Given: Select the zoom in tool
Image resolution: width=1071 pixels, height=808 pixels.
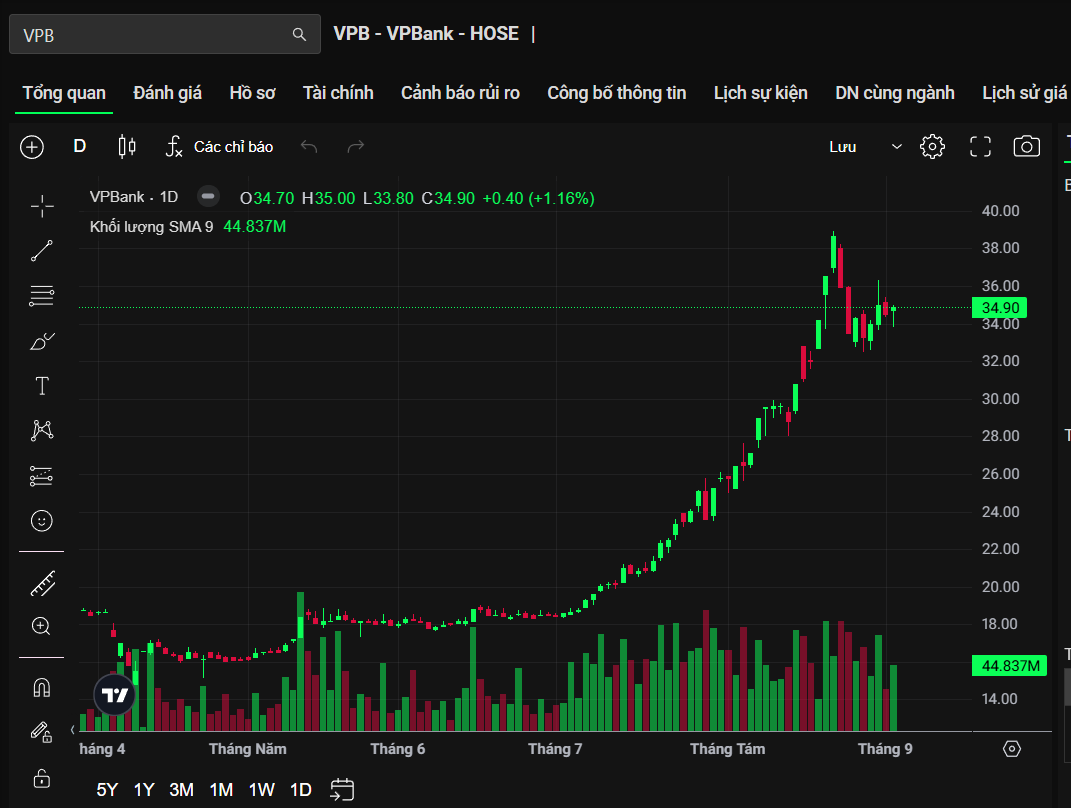Looking at the screenshot, I should point(41,626).
